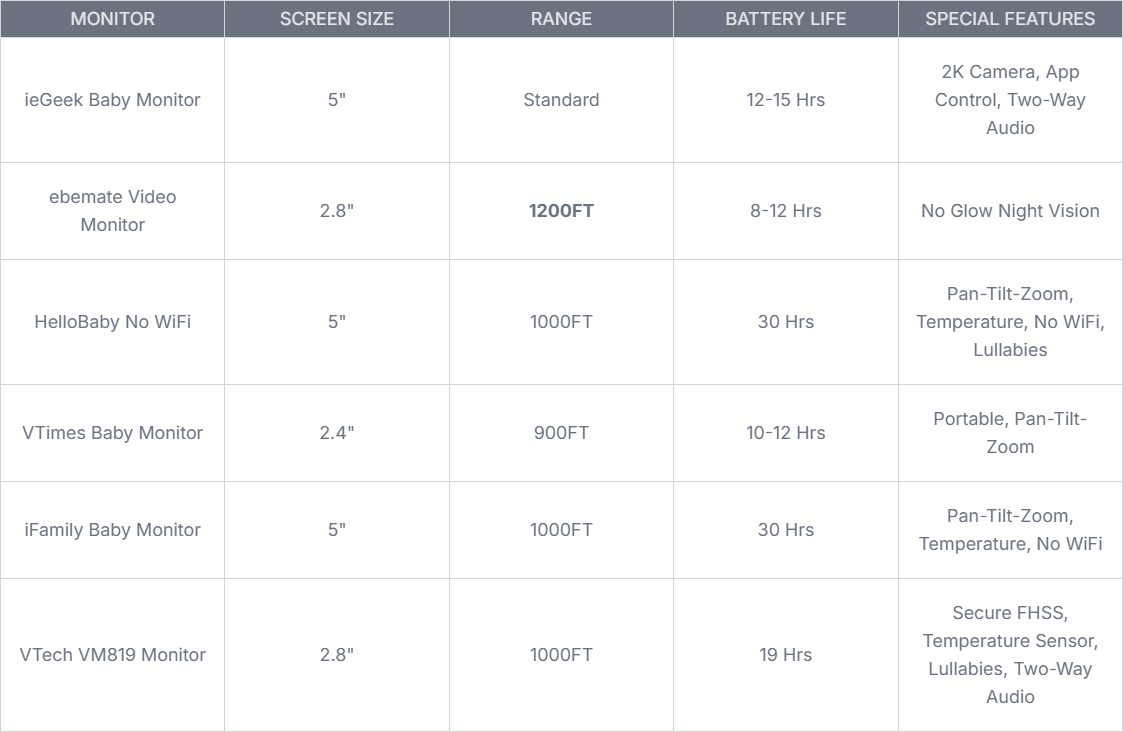Click the 12-15 Hrs battery life cell
This screenshot has height=732, width=1123.
(785, 100)
